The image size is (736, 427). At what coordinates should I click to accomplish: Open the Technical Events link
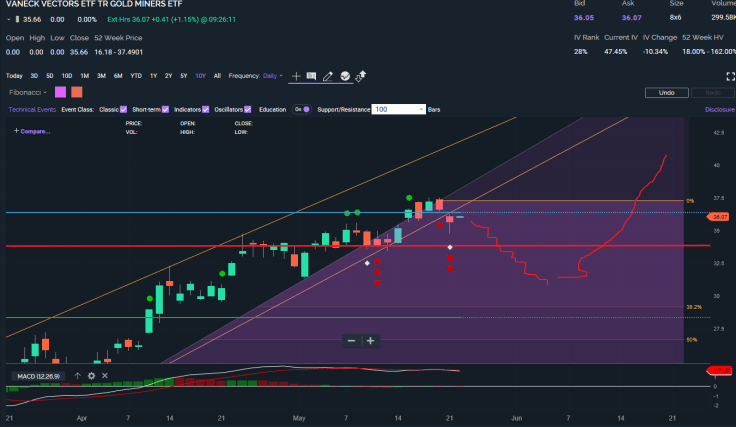tap(32, 109)
